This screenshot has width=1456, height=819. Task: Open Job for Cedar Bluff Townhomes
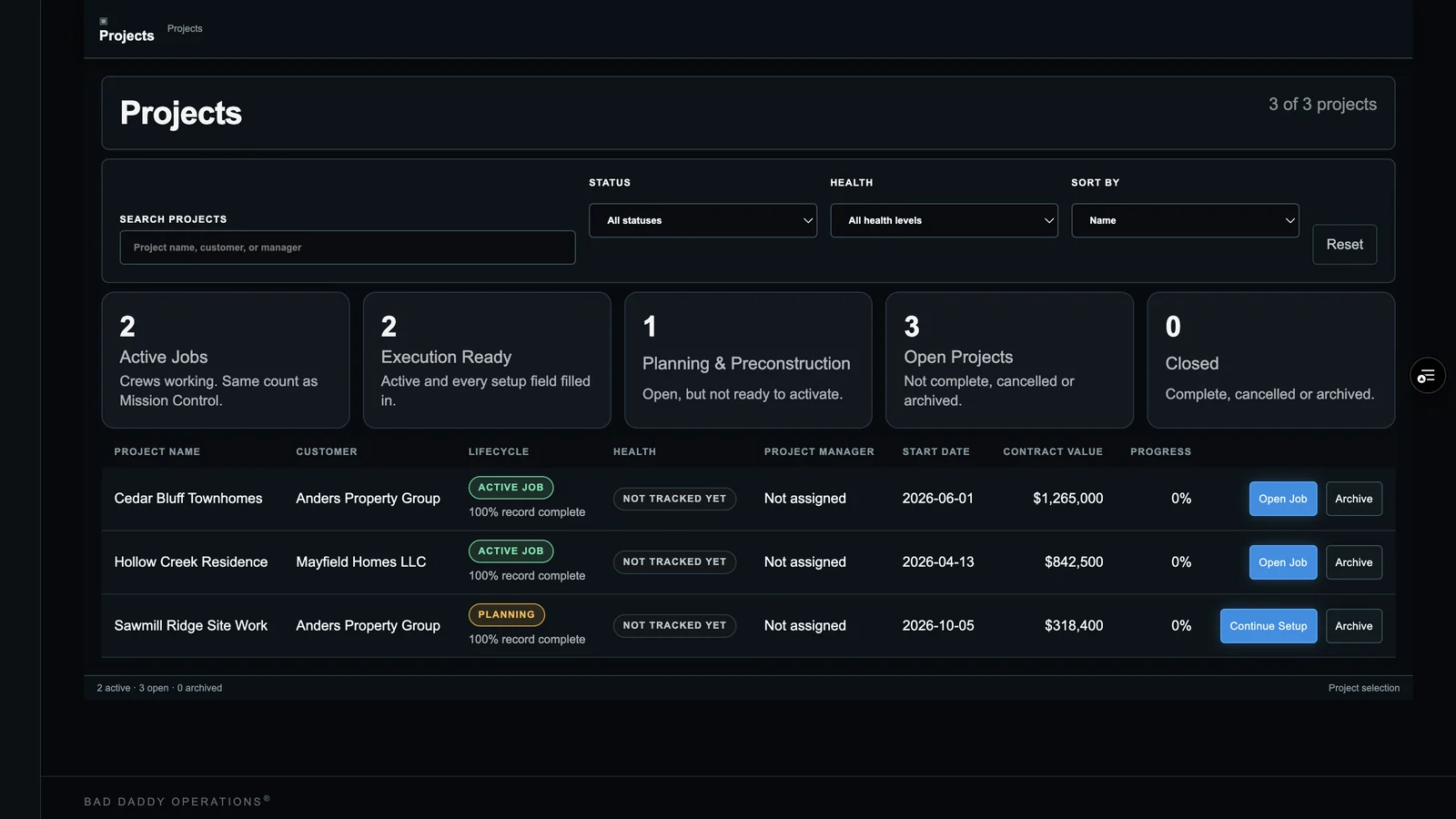click(x=1282, y=499)
